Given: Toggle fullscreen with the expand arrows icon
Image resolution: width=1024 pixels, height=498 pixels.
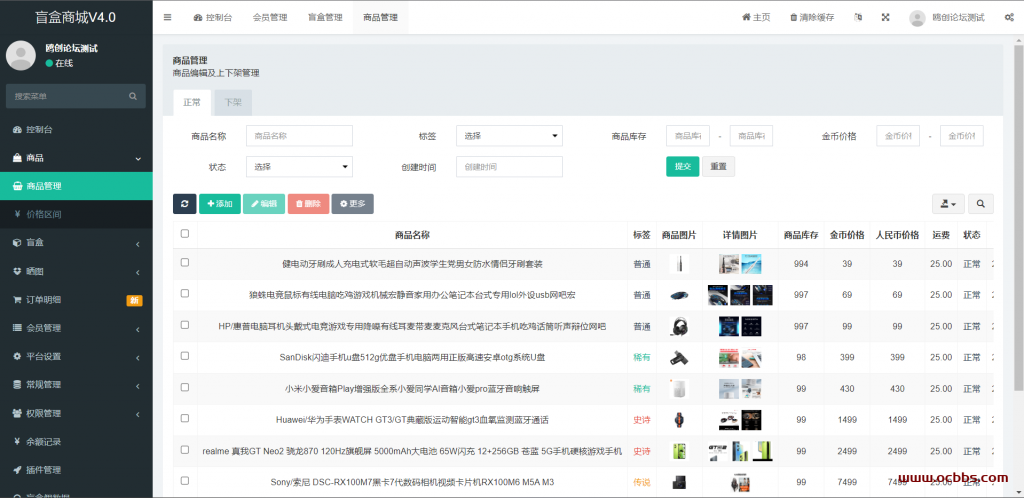Looking at the screenshot, I should (x=886, y=18).
